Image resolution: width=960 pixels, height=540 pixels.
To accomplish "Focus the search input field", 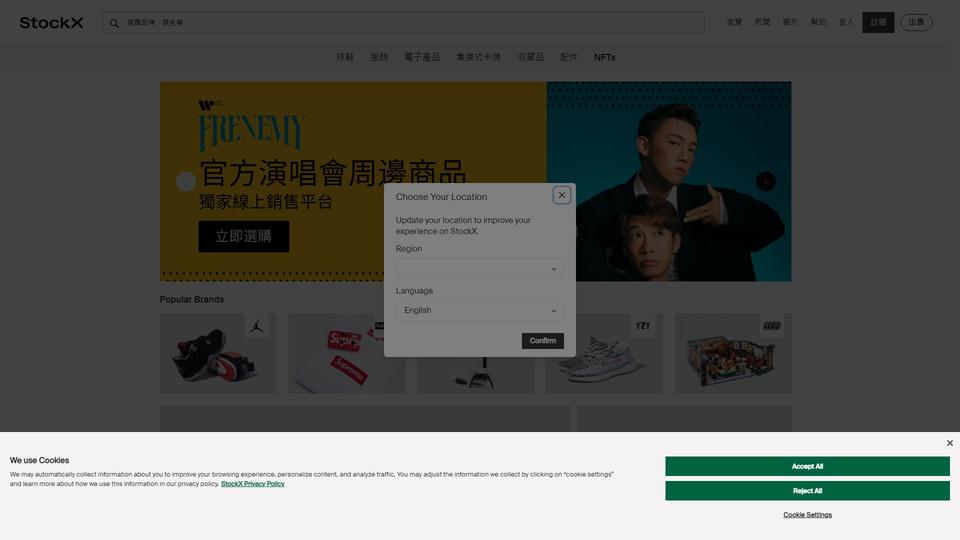I will [x=403, y=23].
